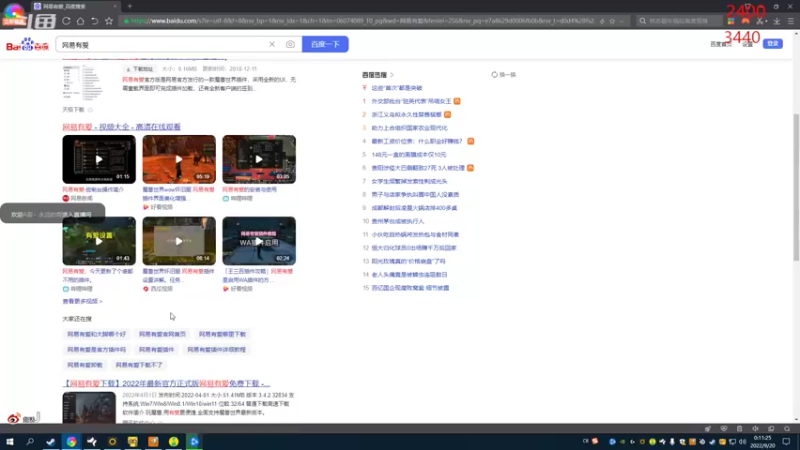Open the colorful browser icon in taskbar
The image size is (800, 450).
71,441
